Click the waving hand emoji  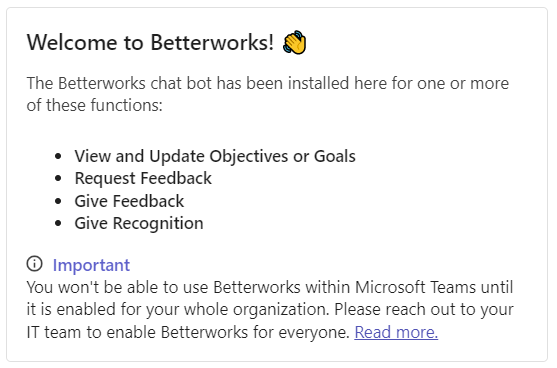(x=294, y=42)
